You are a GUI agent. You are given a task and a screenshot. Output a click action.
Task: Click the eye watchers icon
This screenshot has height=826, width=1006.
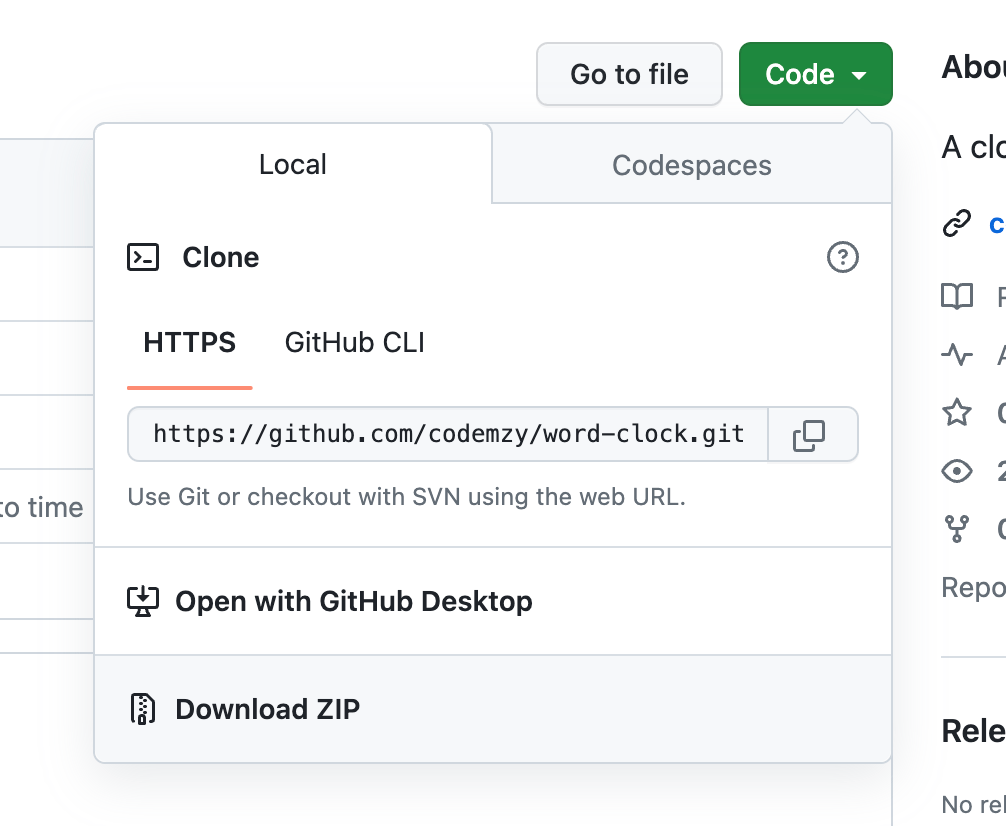957,471
